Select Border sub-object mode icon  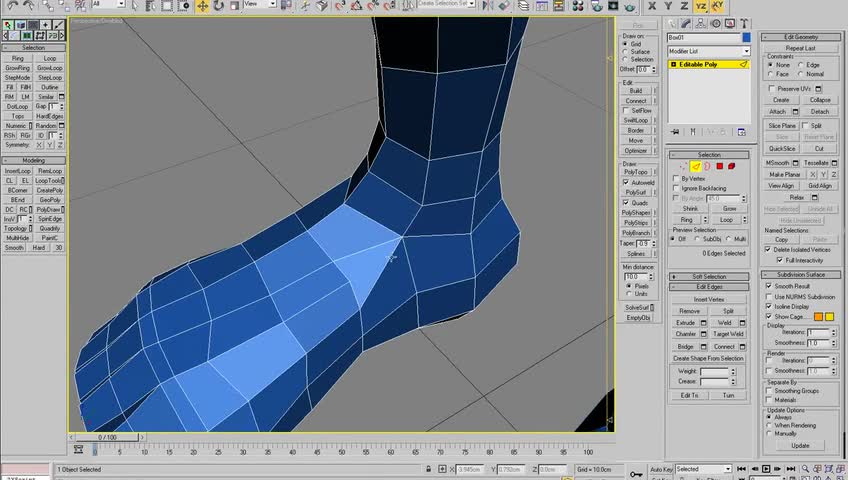pyautogui.click(x=707, y=166)
